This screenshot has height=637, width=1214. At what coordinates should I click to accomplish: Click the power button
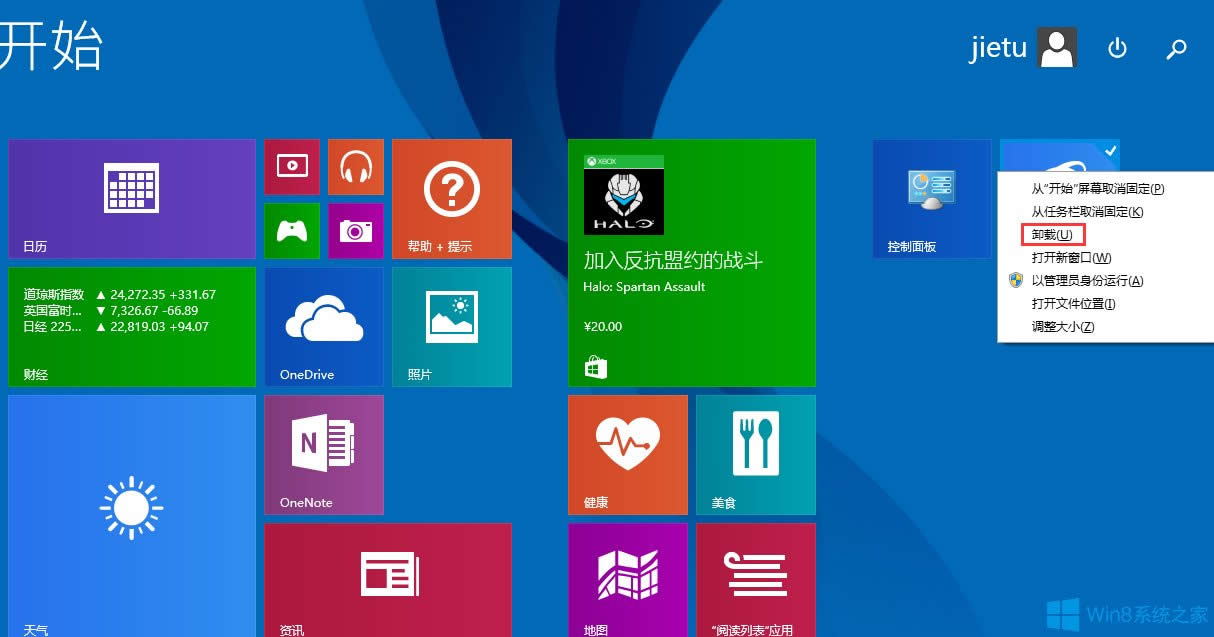pos(1117,47)
